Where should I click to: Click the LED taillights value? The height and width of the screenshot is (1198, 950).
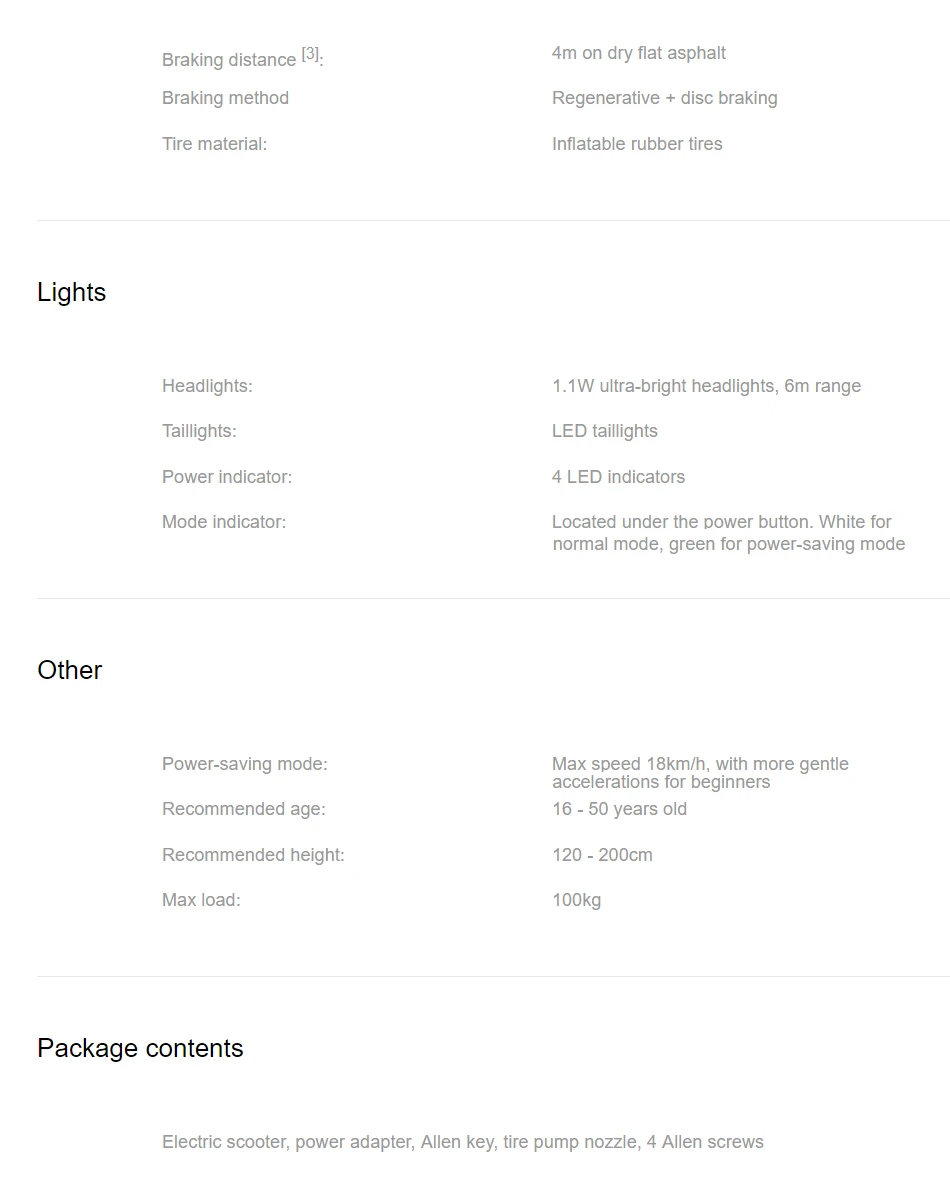(x=605, y=431)
